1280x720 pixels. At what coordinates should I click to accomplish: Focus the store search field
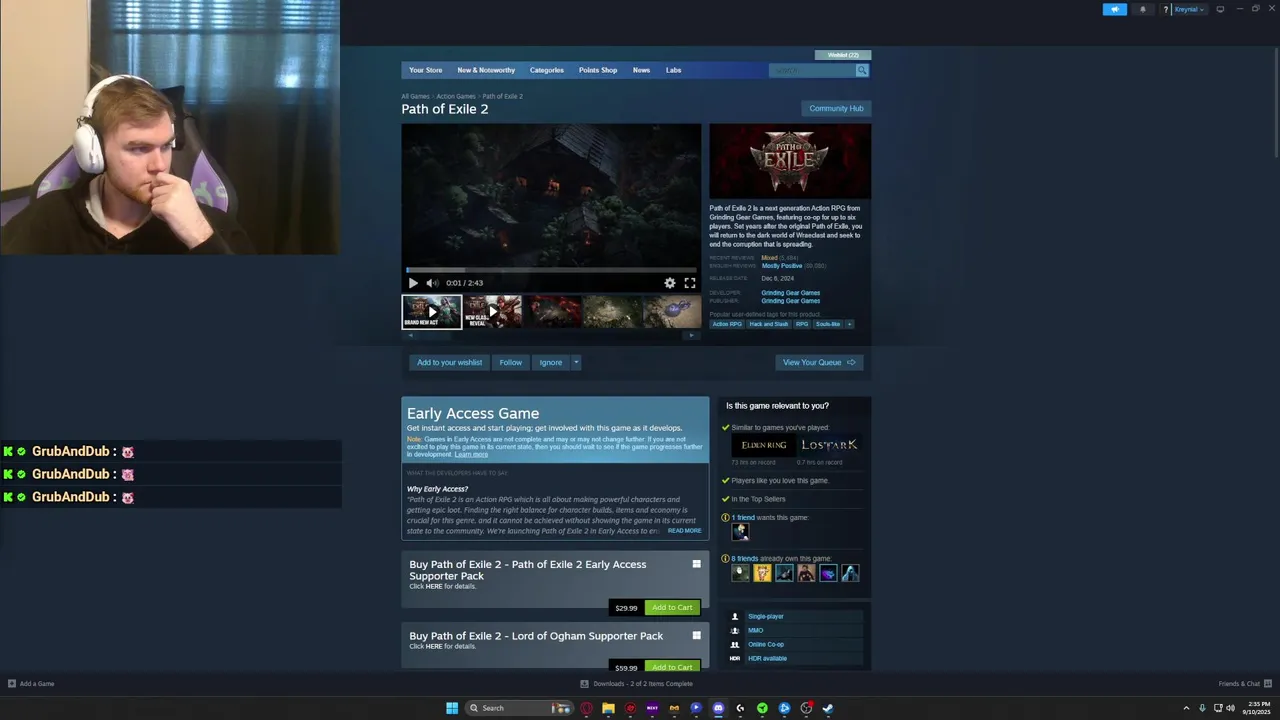click(x=812, y=70)
